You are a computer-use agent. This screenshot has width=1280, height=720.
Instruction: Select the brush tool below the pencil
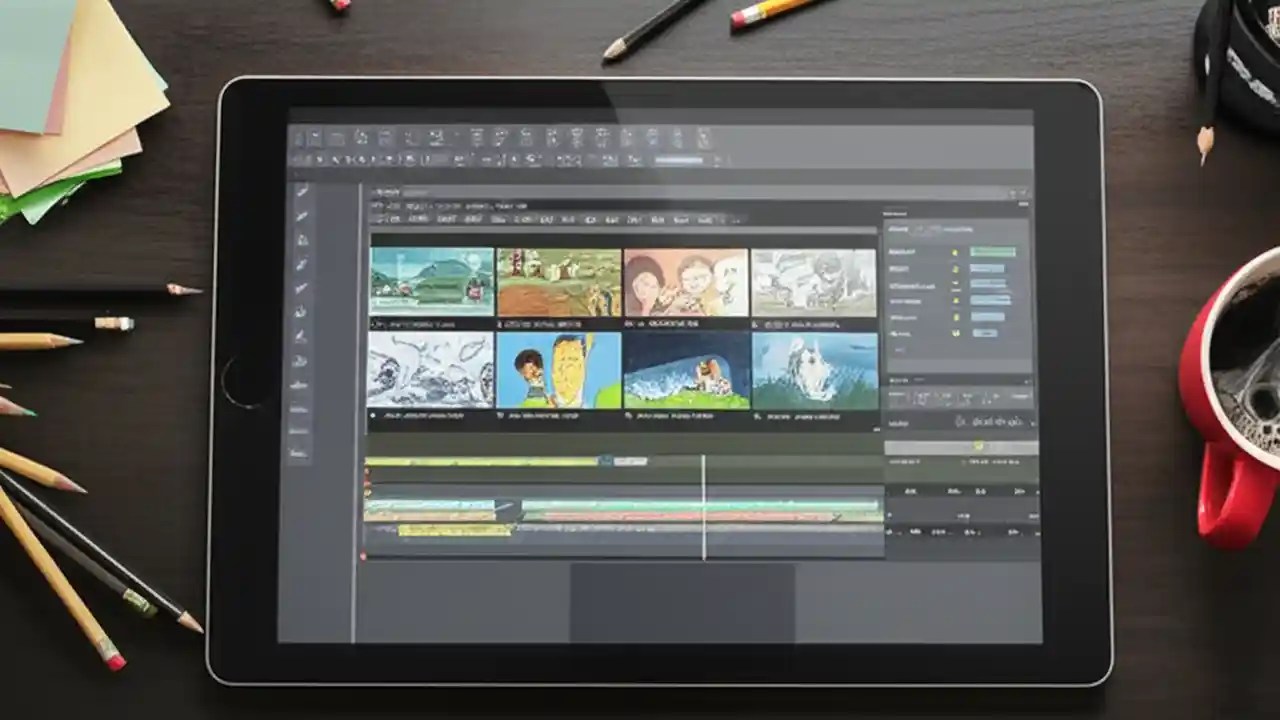click(x=300, y=214)
